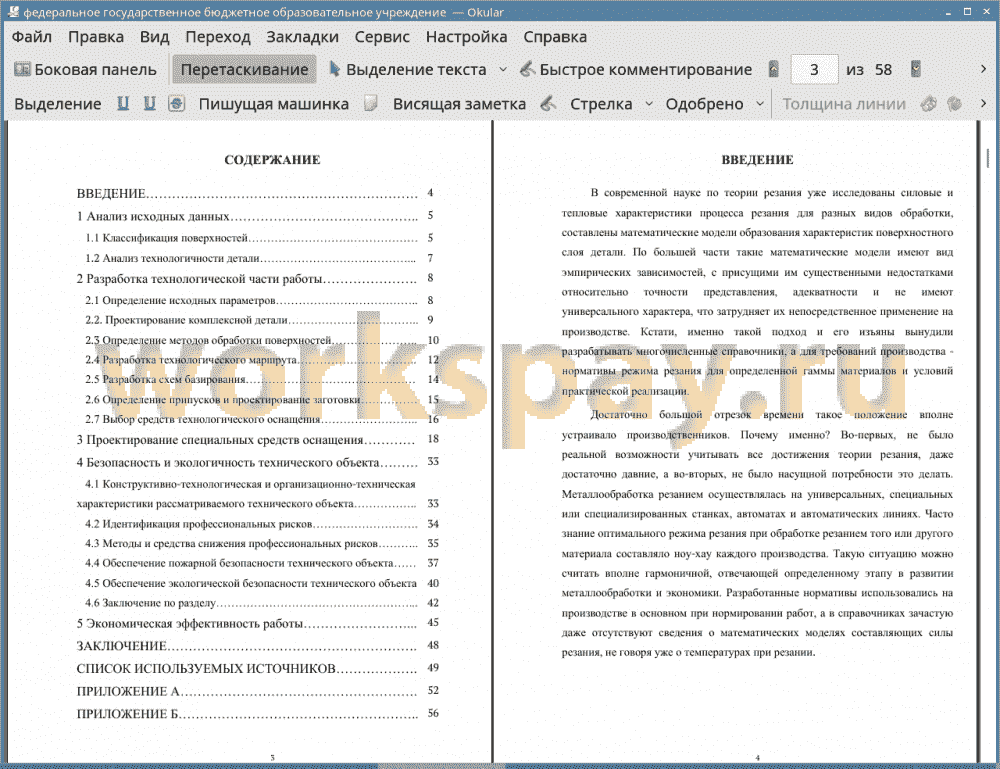Expand the dropdown arrow next to Выделение текста
The image size is (1000, 769).
[x=503, y=70]
